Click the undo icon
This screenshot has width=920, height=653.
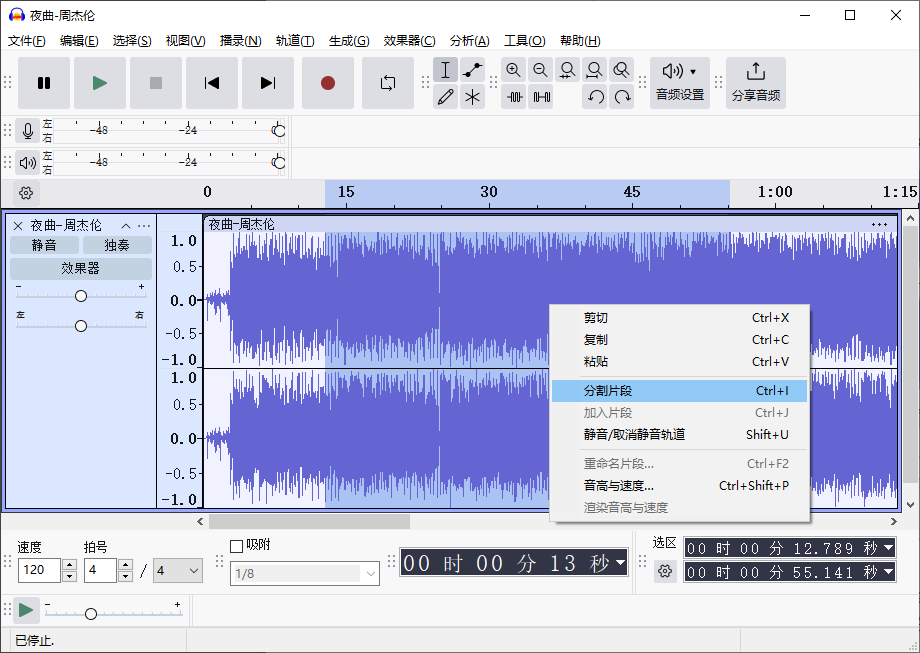[x=594, y=97]
